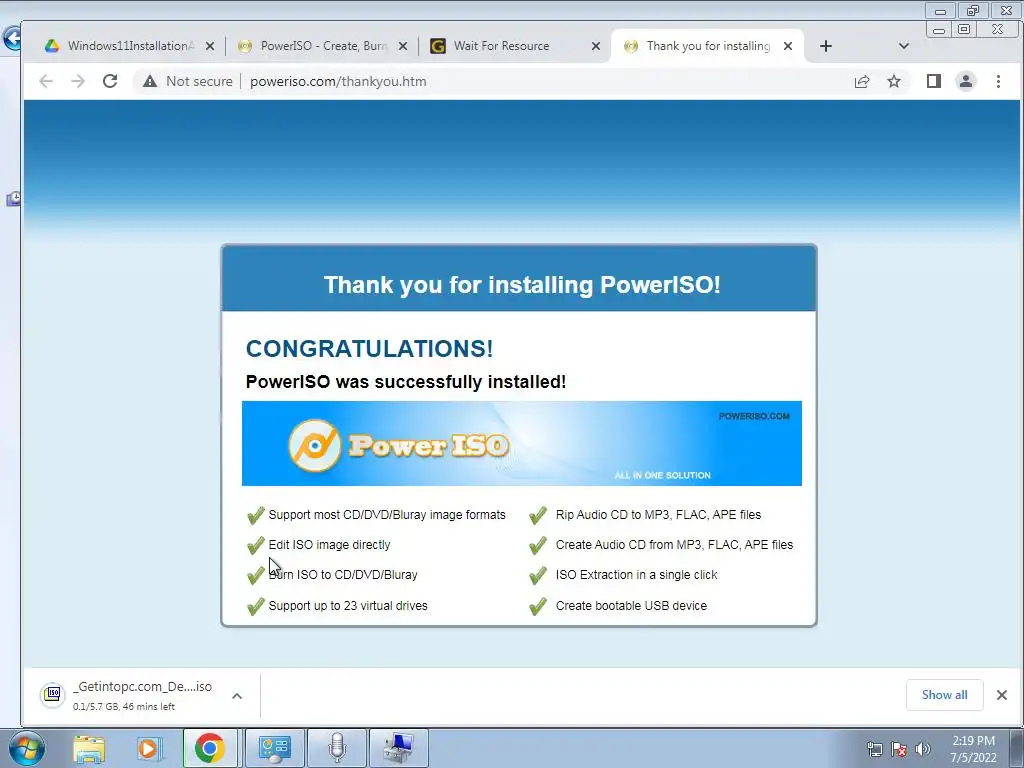Click Show desktop strip beside the clock

click(x=1017, y=749)
